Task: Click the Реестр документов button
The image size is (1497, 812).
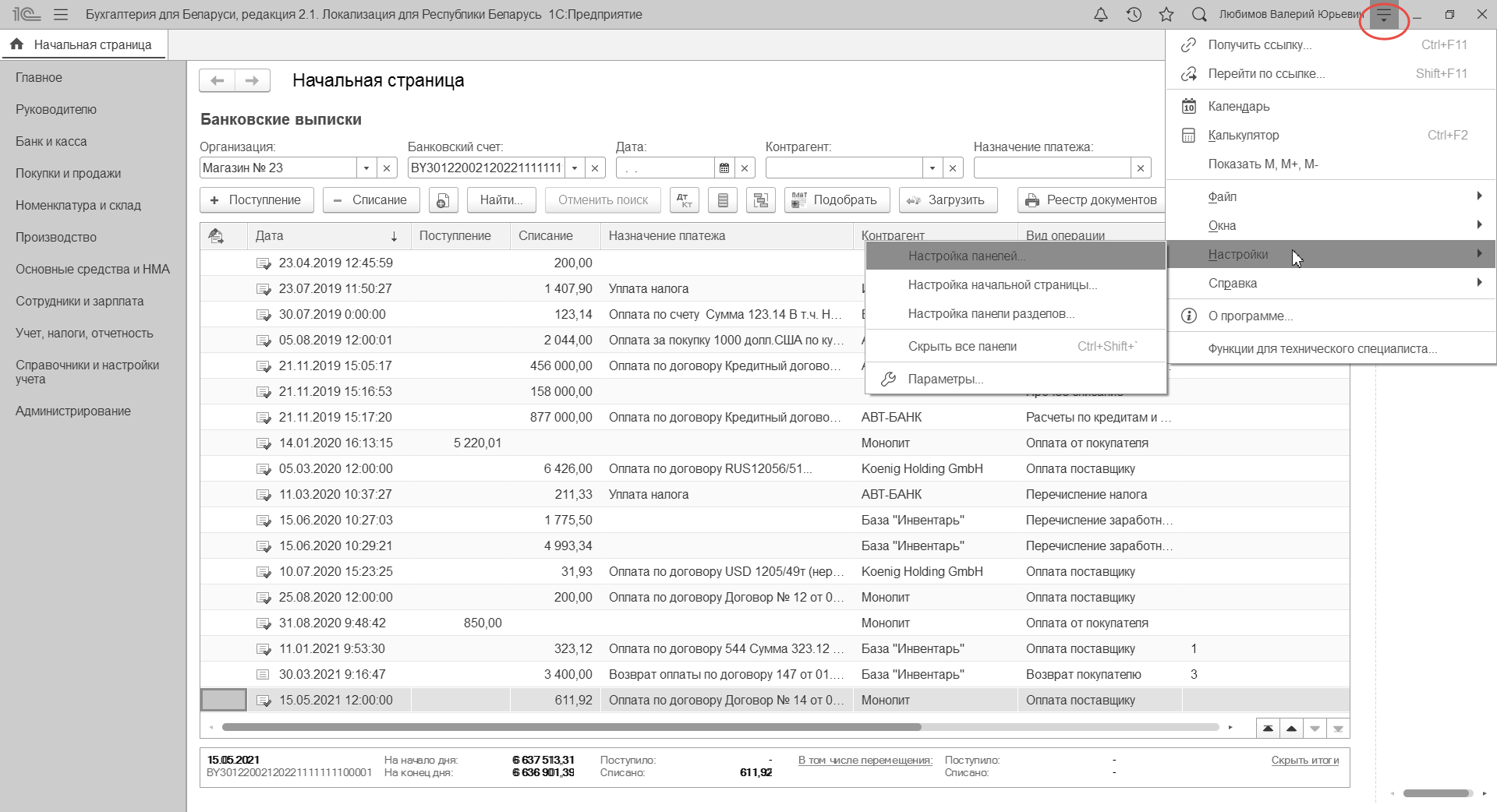Action: click(x=1092, y=200)
